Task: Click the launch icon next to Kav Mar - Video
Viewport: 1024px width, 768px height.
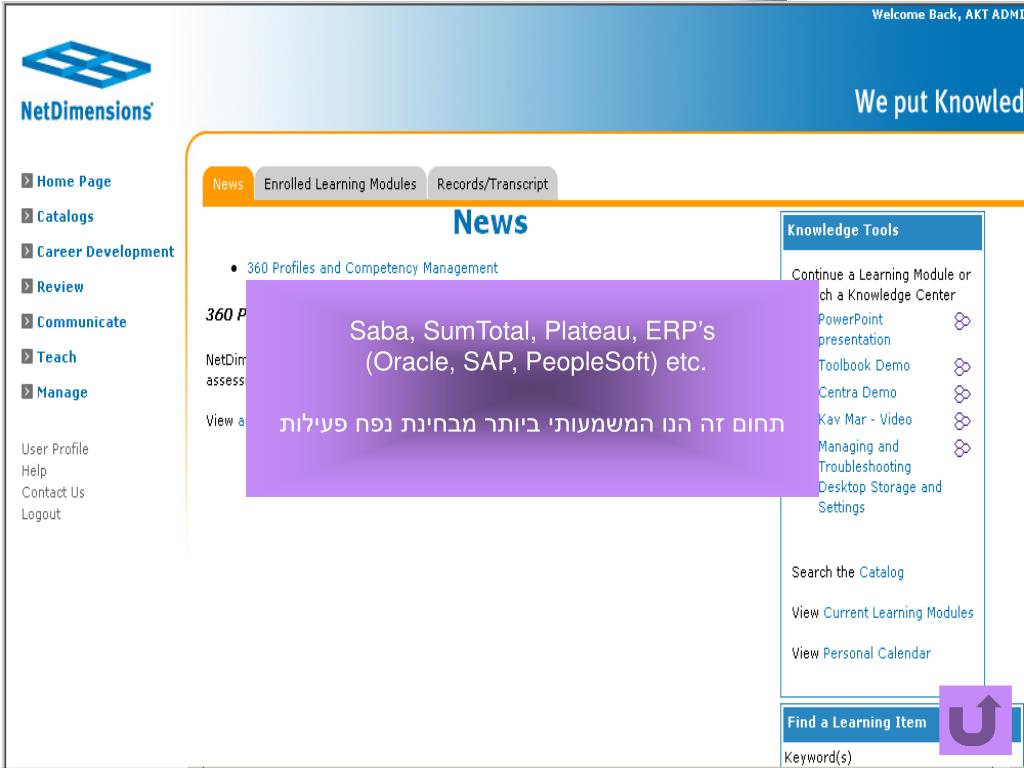Action: 962,421
